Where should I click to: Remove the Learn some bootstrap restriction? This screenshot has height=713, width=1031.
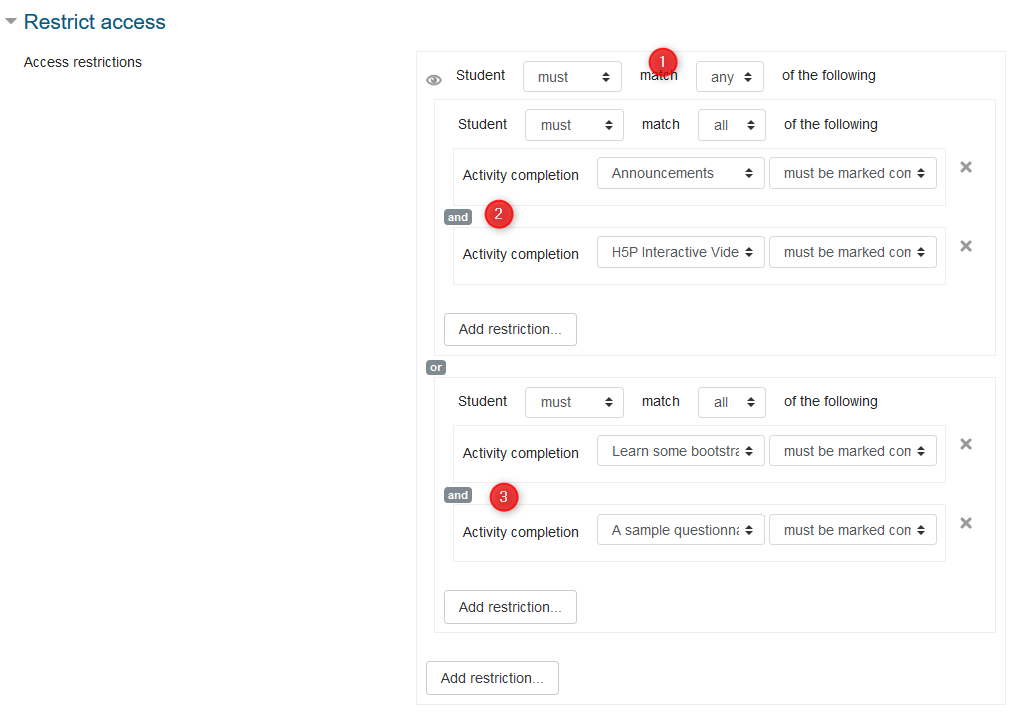966,444
